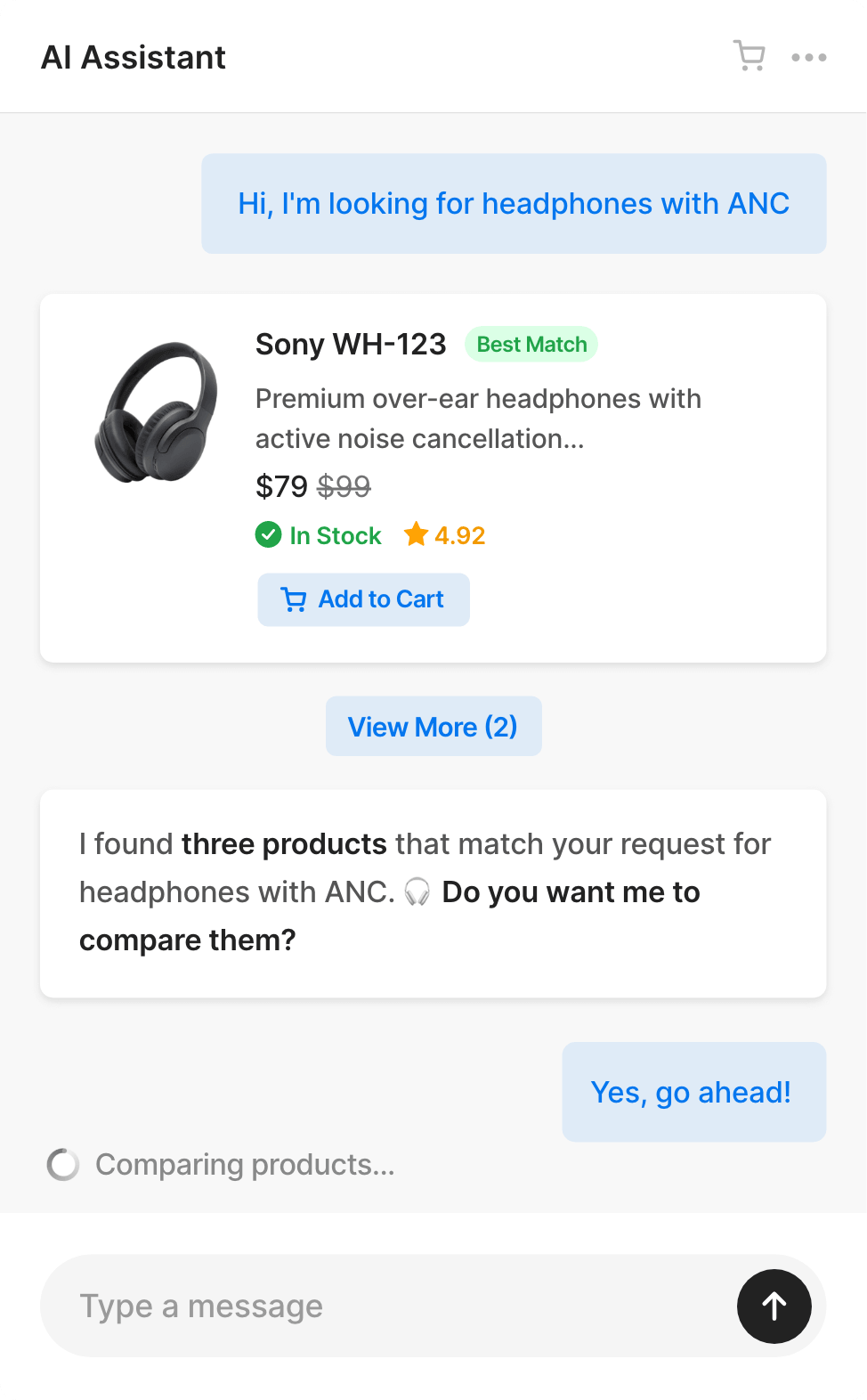Add Sony WH-123 to cart
The height and width of the screenshot is (1400, 867).
pos(363,599)
